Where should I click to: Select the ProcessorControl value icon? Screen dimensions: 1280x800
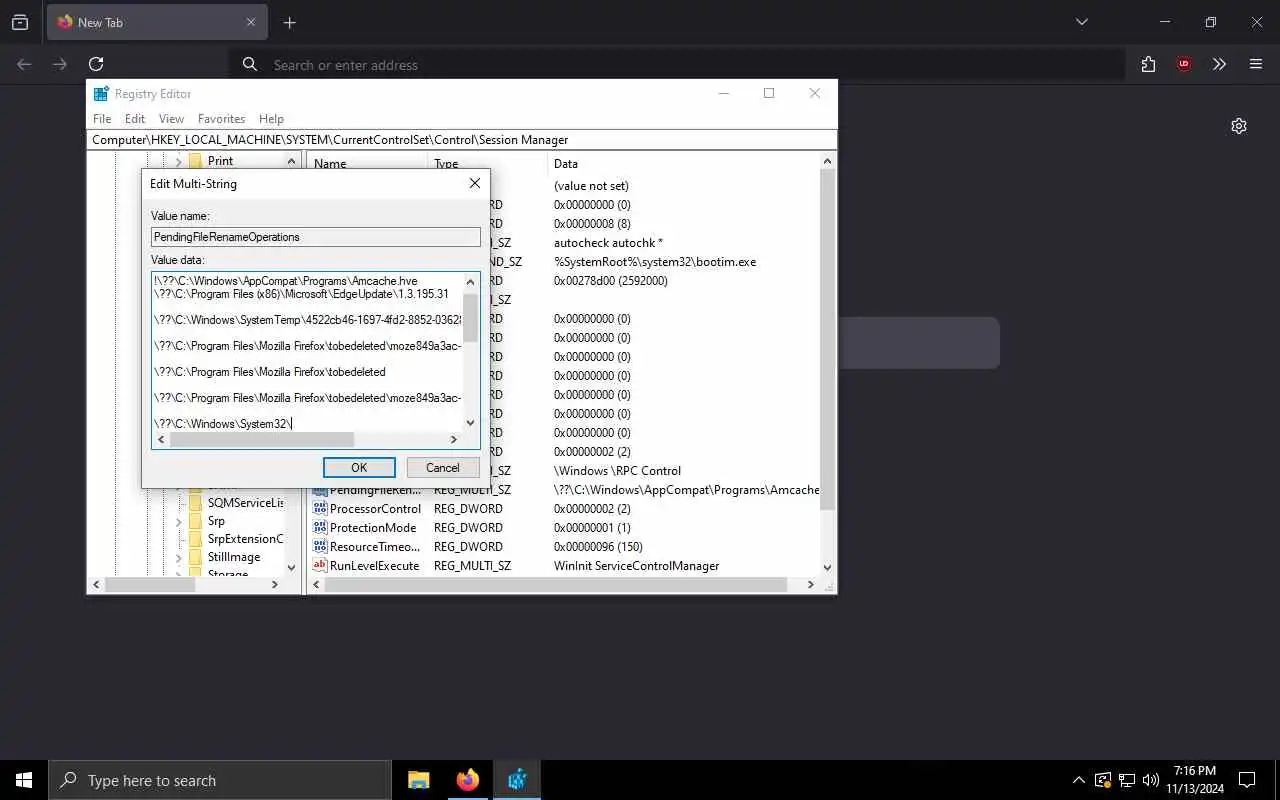tap(320, 509)
